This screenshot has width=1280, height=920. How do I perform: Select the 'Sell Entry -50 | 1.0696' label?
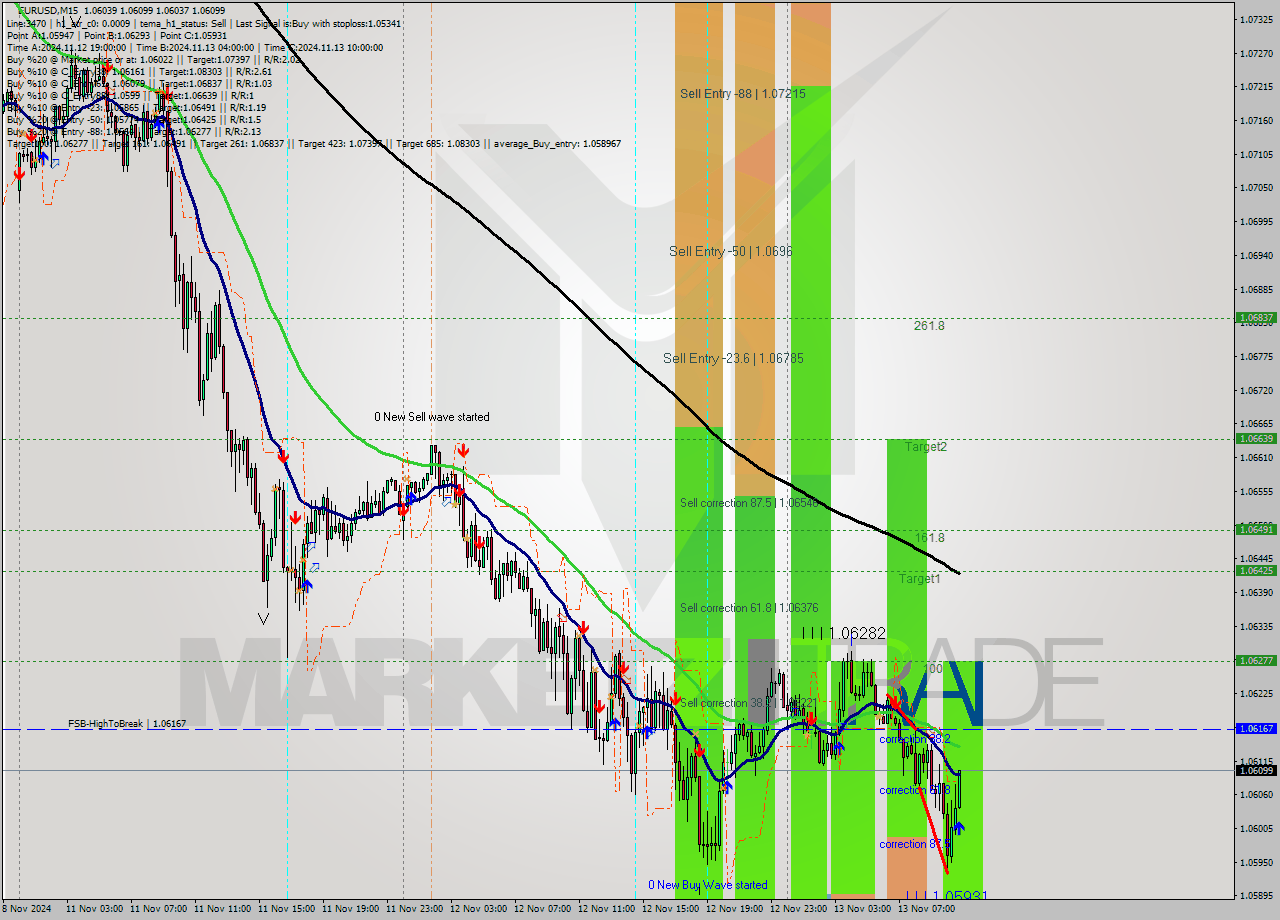click(x=731, y=251)
